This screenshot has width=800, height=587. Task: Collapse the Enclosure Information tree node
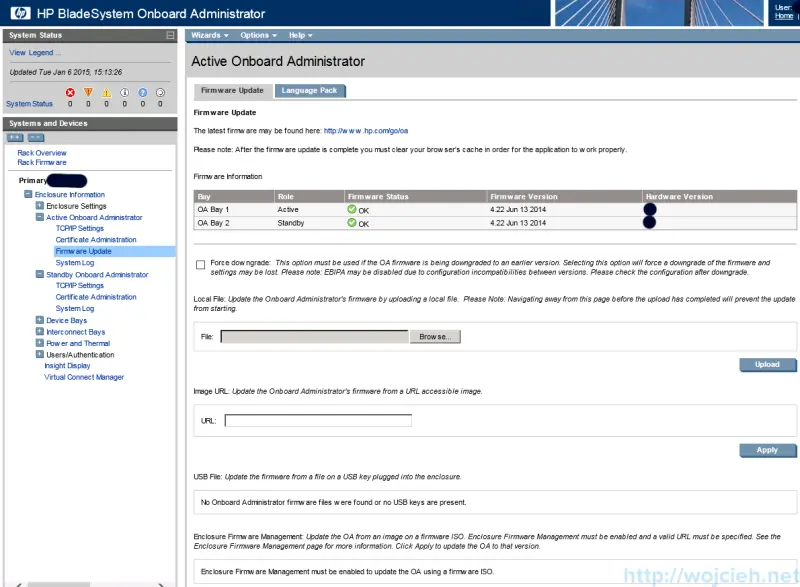(30, 194)
